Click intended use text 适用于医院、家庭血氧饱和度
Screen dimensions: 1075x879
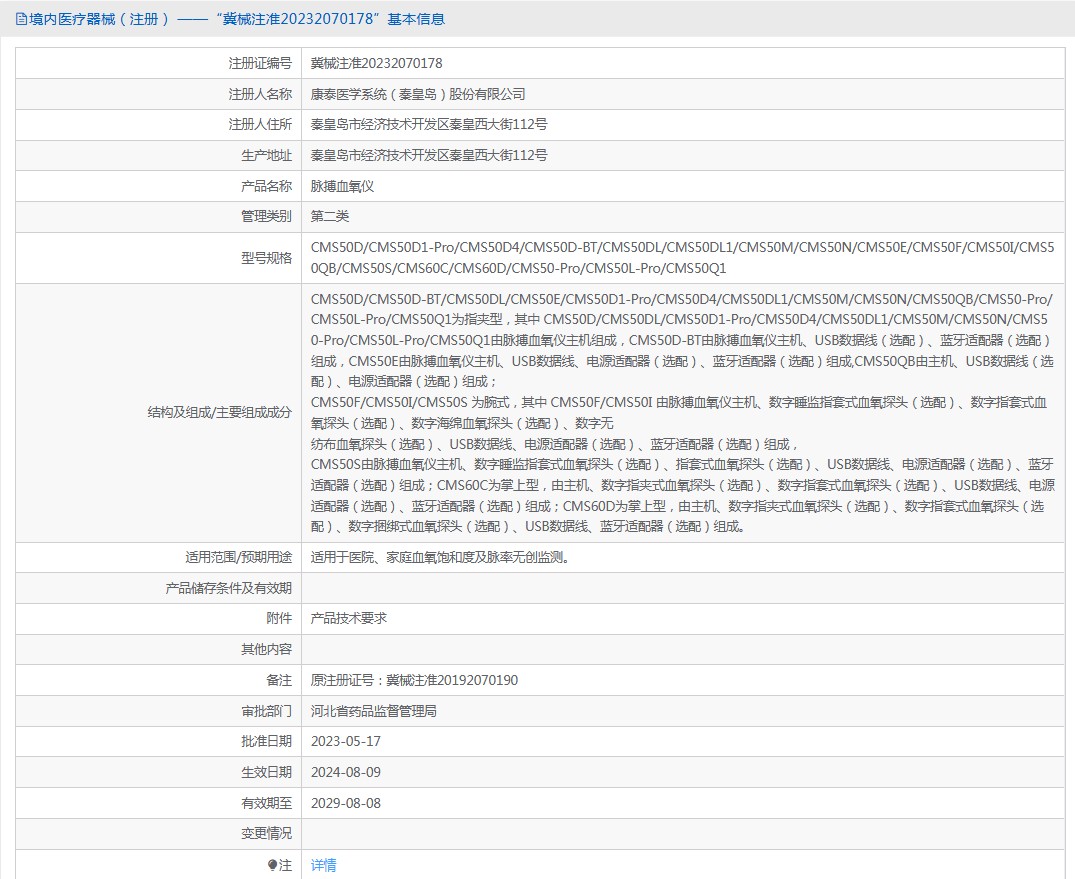[442, 557]
